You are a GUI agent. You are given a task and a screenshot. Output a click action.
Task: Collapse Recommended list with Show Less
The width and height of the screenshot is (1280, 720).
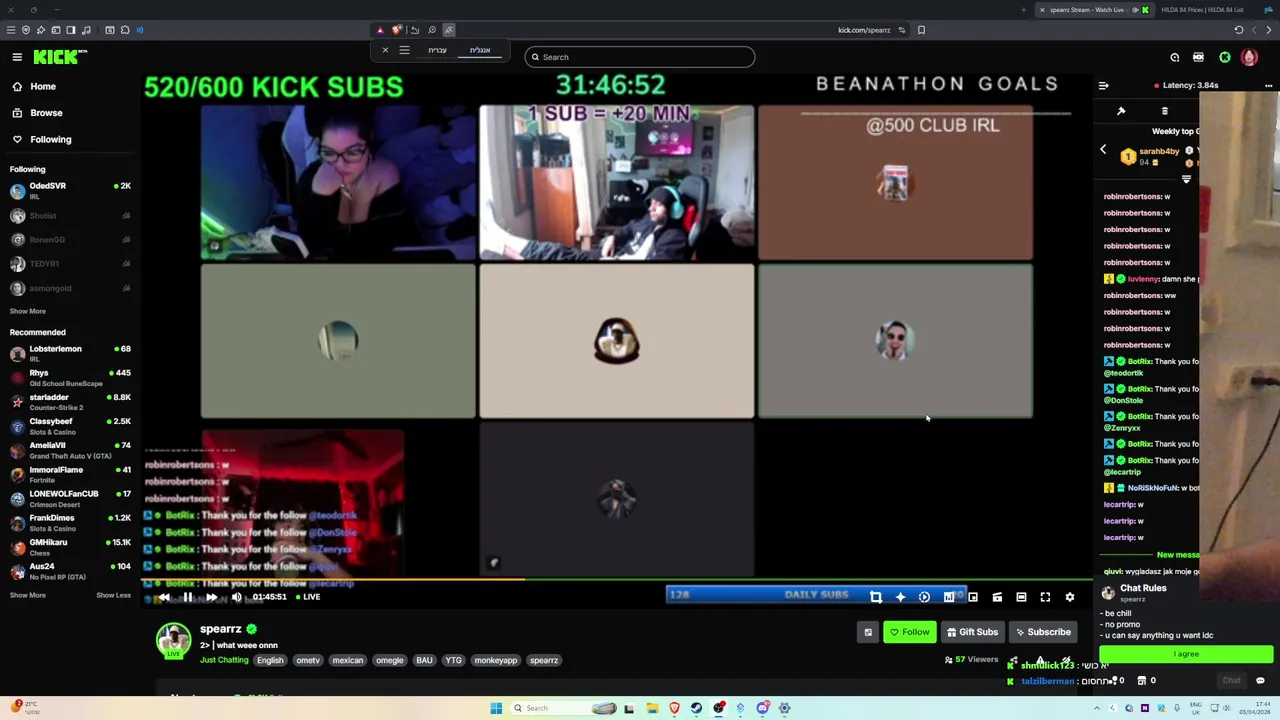tap(113, 595)
